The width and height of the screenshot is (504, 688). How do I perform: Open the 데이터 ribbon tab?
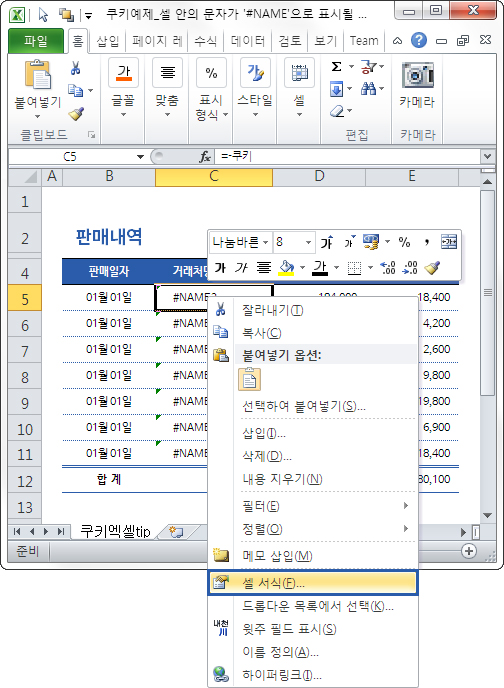point(248,41)
